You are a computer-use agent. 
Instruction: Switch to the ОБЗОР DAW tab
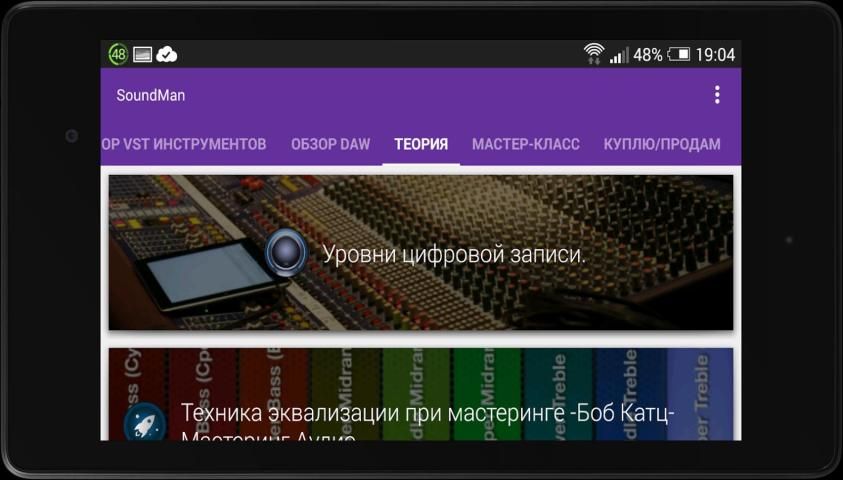(x=330, y=144)
